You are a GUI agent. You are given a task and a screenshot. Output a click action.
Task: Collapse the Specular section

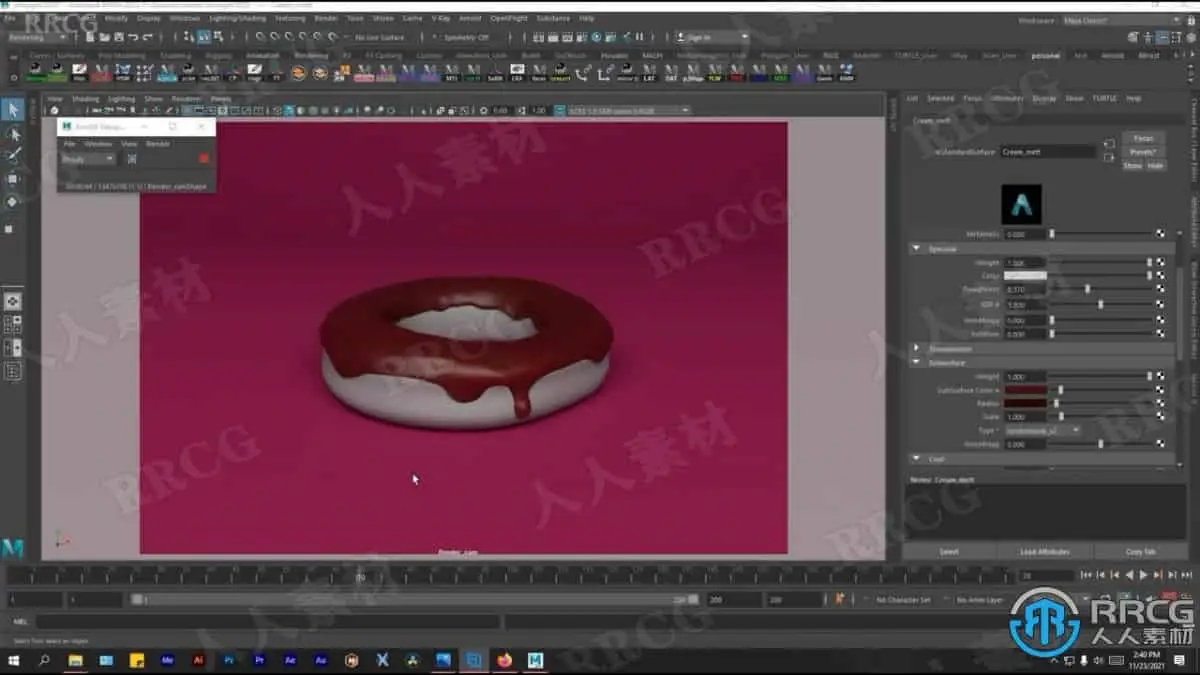pyautogui.click(x=917, y=249)
